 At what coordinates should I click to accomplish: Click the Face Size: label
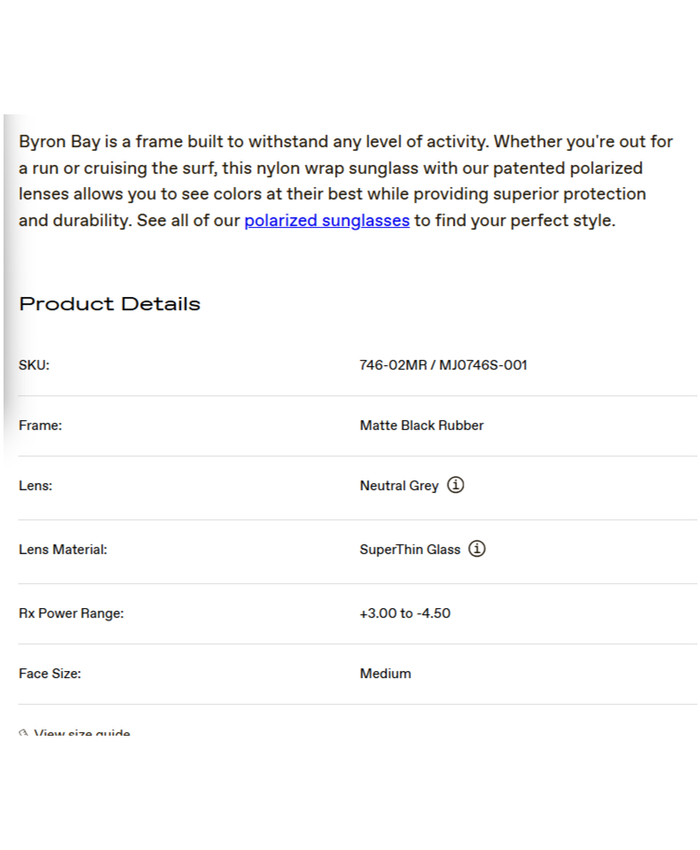50,673
